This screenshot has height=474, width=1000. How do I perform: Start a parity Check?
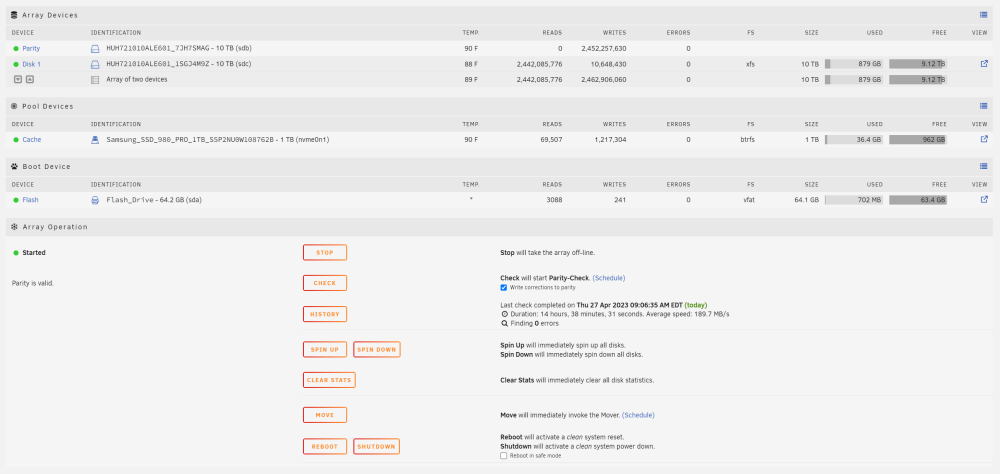pyautogui.click(x=325, y=283)
